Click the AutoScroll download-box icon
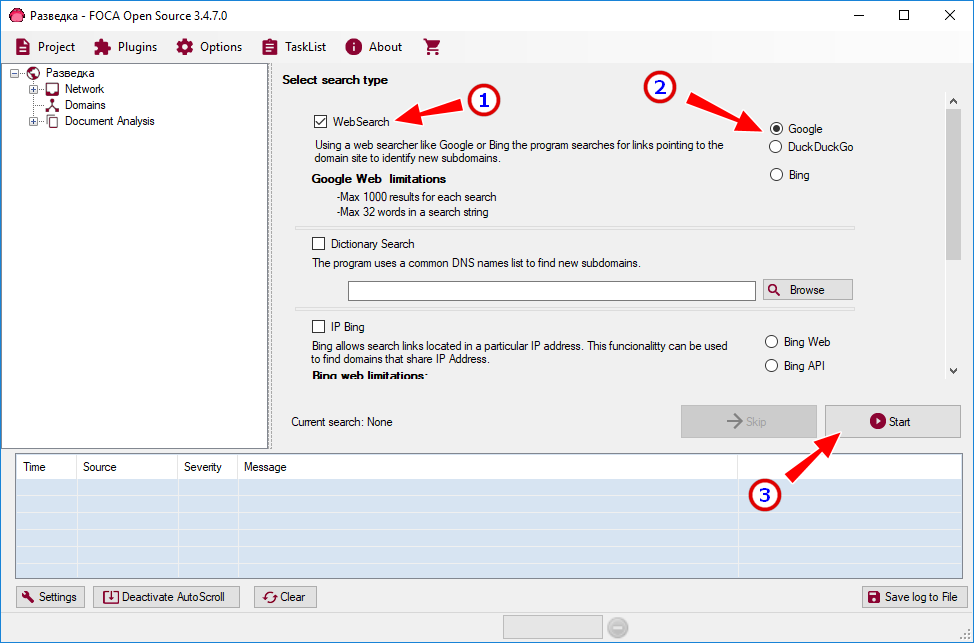Image resolution: width=974 pixels, height=643 pixels. [111, 597]
